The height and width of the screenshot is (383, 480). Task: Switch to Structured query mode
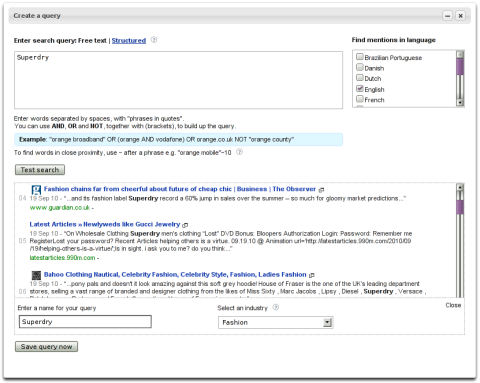click(x=129, y=41)
